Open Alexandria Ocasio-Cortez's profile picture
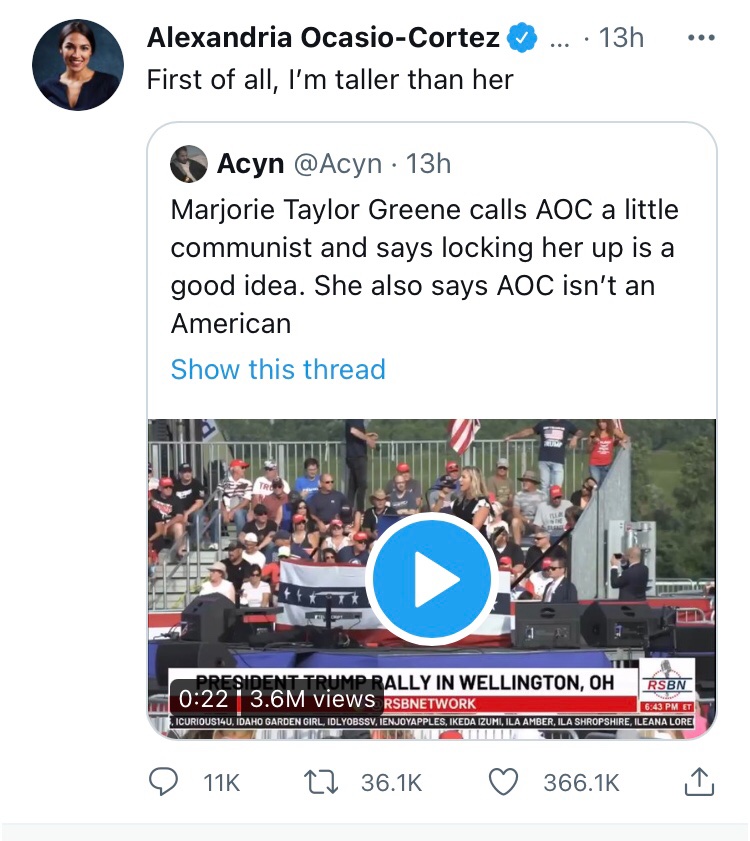The height and width of the screenshot is (841, 750). [78, 64]
